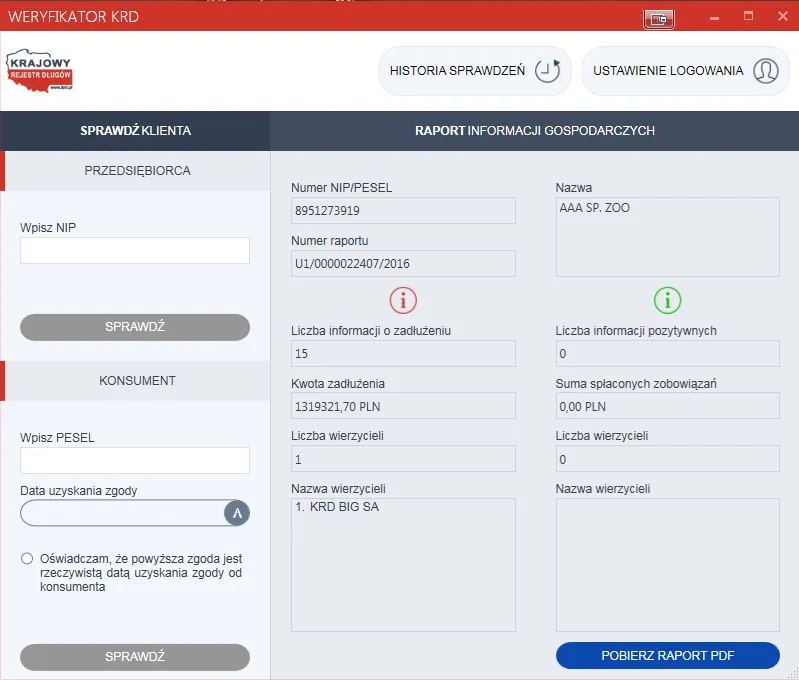This screenshot has width=799, height=680.
Task: Expand the Konsument section header
Action: 137,380
